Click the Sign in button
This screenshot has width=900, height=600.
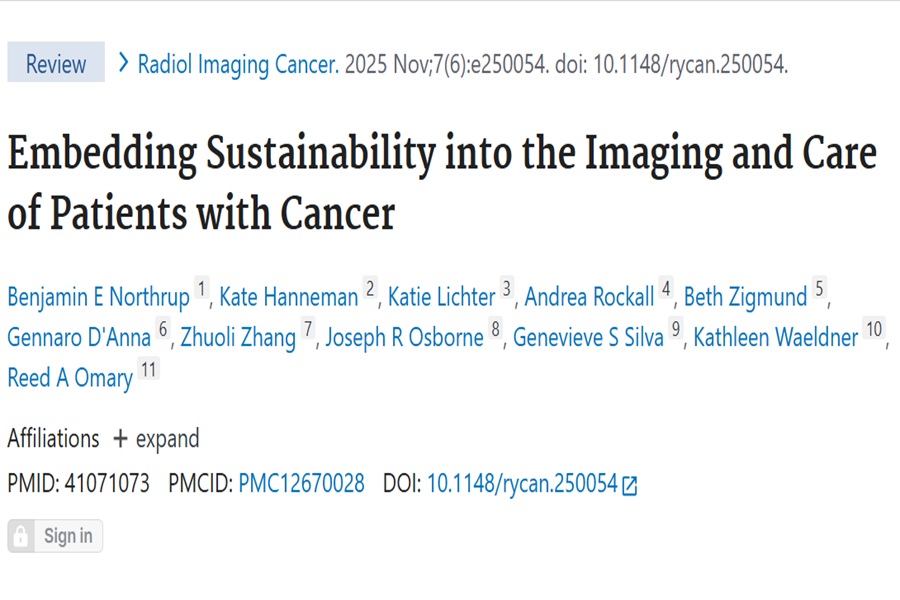tap(55, 536)
